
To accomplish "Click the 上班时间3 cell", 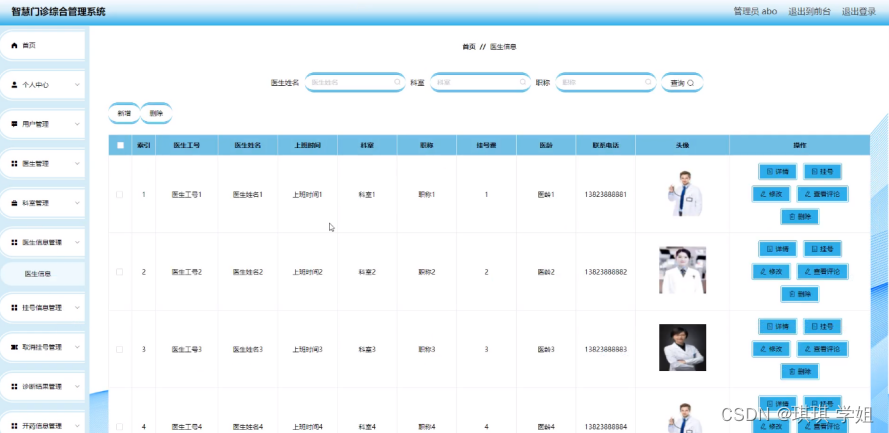I will click(308, 350).
